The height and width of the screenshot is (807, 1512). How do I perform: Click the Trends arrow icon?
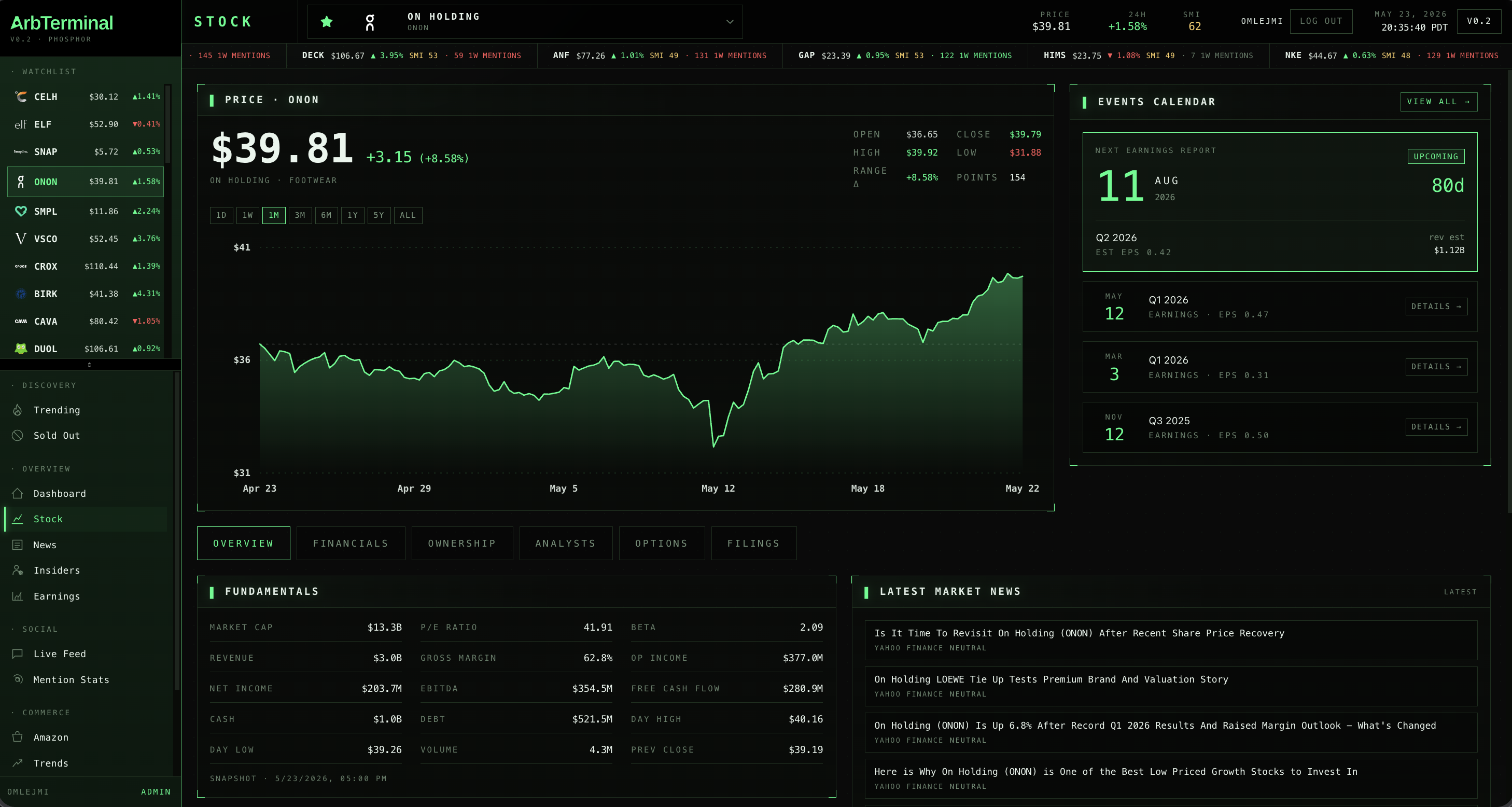pyautogui.click(x=18, y=763)
